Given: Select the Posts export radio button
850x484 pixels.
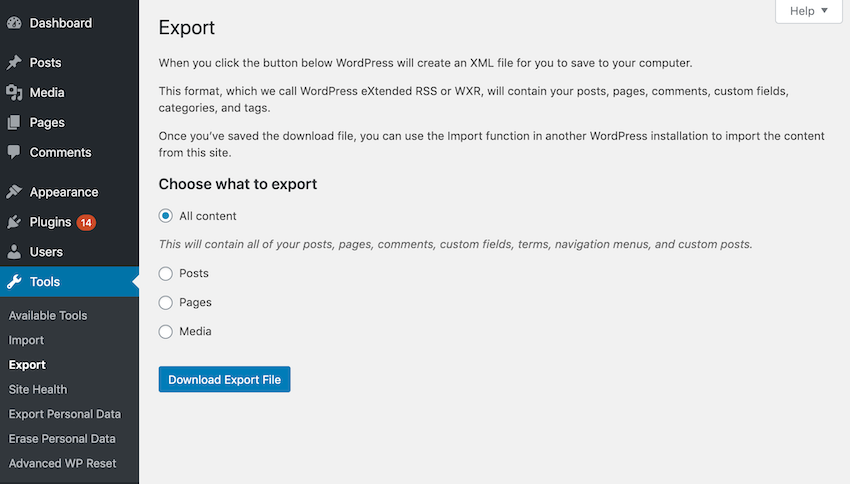Looking at the screenshot, I should pos(166,274).
